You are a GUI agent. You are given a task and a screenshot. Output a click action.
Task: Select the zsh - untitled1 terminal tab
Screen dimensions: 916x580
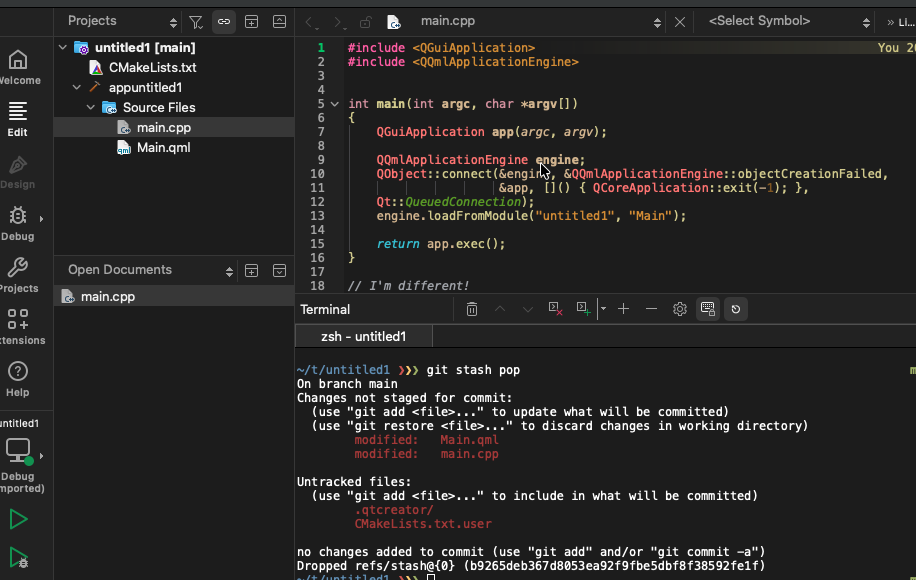coord(363,336)
